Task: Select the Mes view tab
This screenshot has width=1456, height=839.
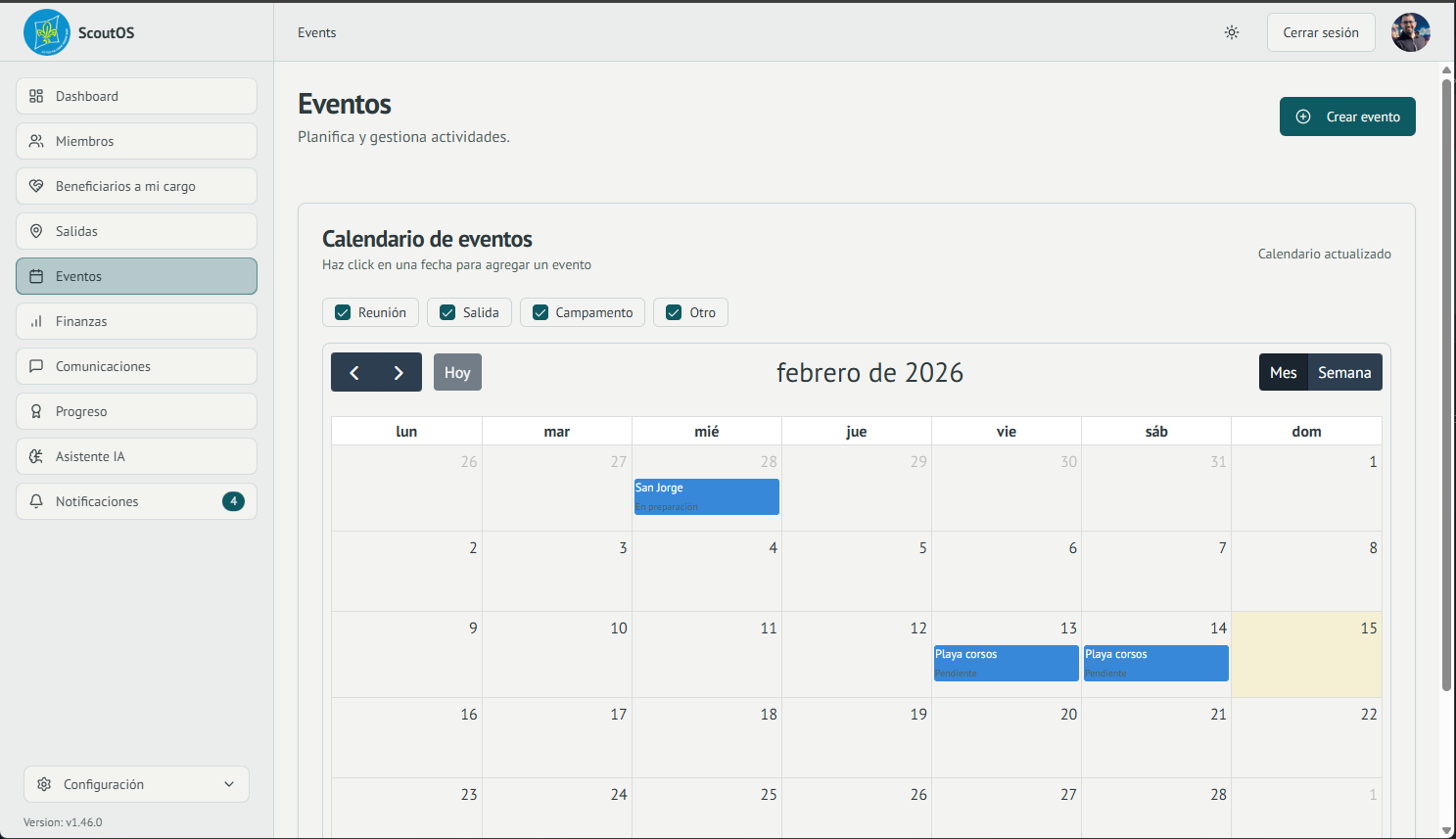Action: tap(1283, 372)
